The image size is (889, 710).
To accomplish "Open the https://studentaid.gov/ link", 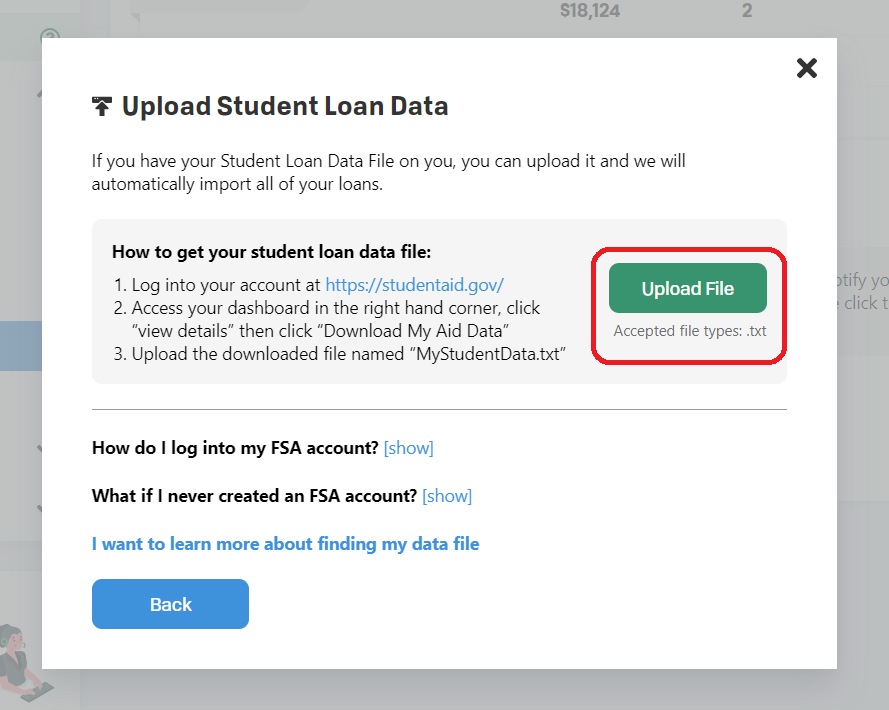I will [414, 285].
